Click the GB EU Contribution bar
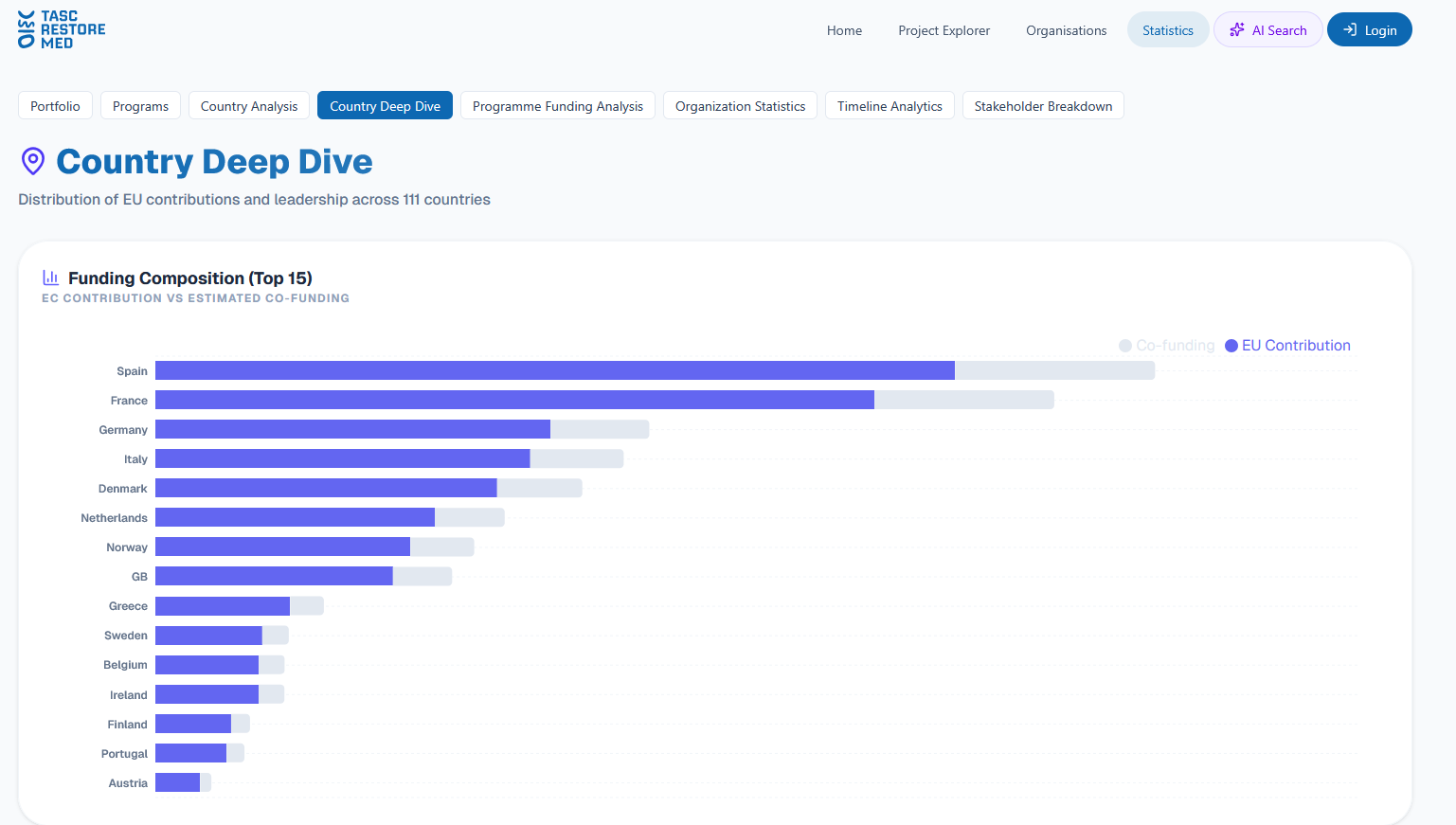Screen dimensions: 1456x825 (274, 576)
